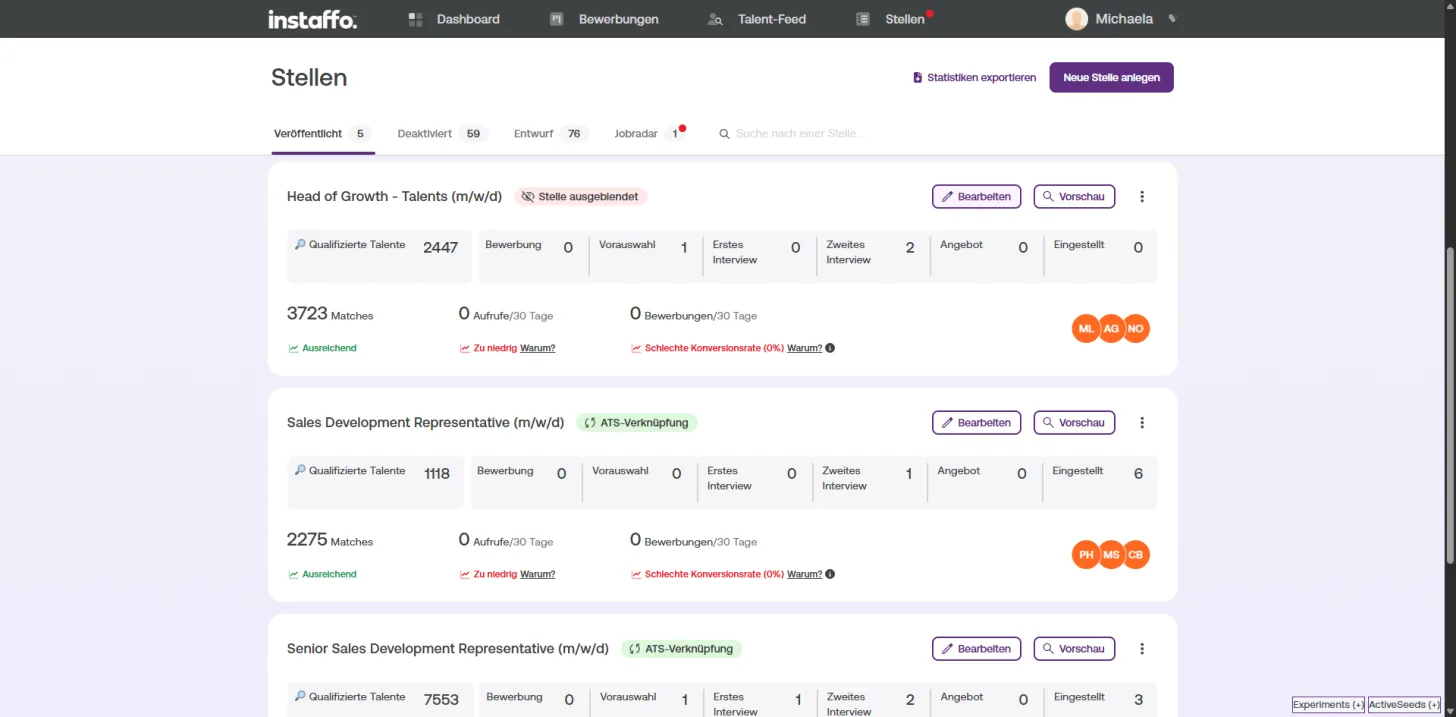The width and height of the screenshot is (1456, 717).
Task: Click conversion-rate info icon on Head of Growth
Action: (830, 348)
